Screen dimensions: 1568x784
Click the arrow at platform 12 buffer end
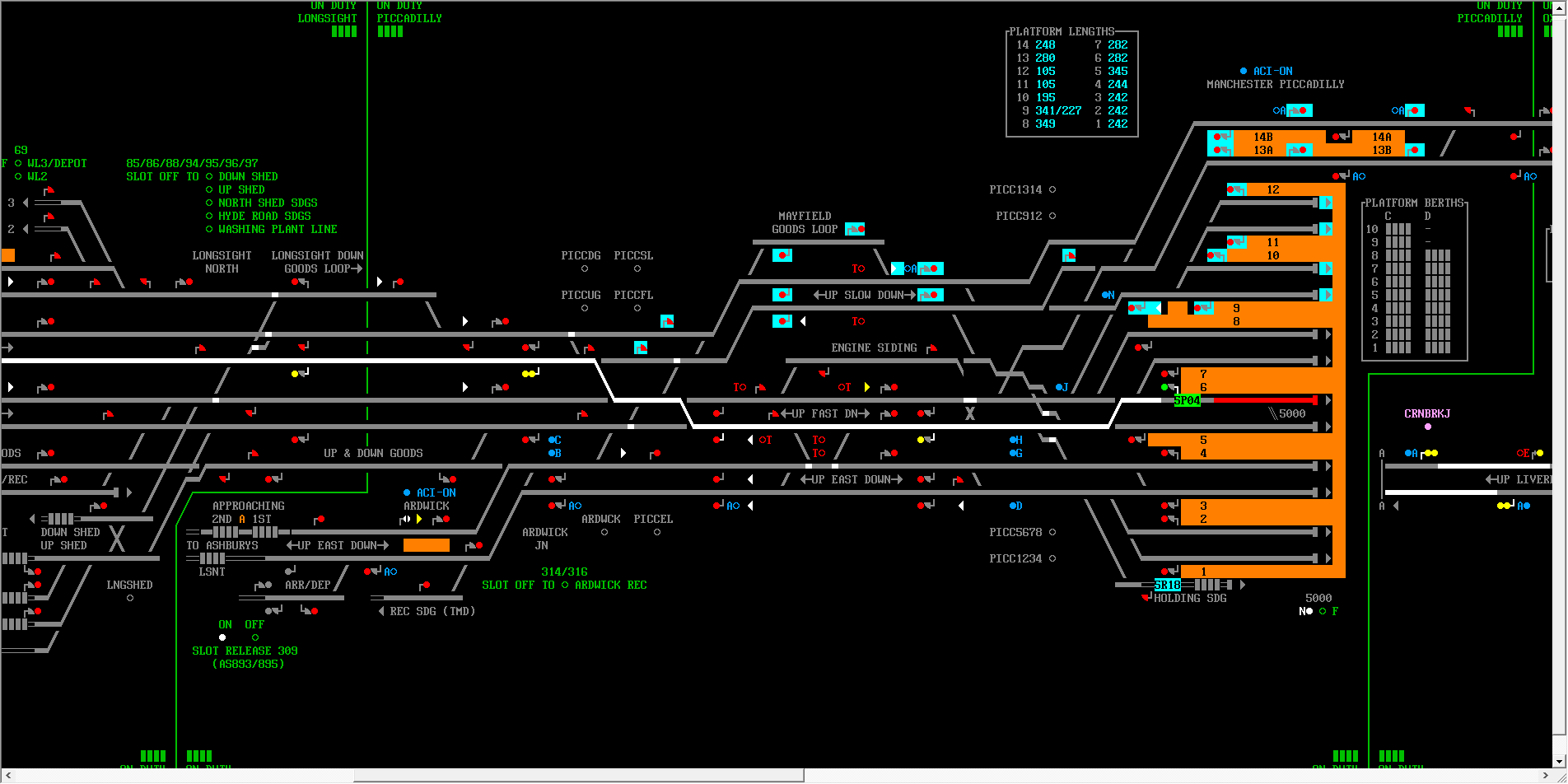pyautogui.click(x=1325, y=203)
